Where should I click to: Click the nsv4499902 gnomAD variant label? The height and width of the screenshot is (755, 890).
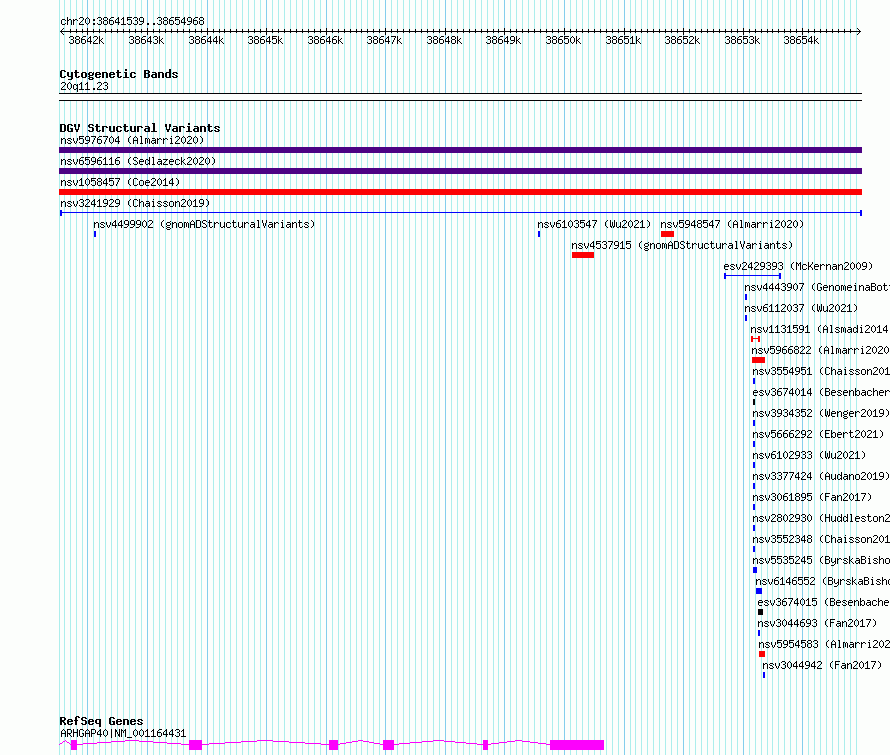(x=204, y=224)
